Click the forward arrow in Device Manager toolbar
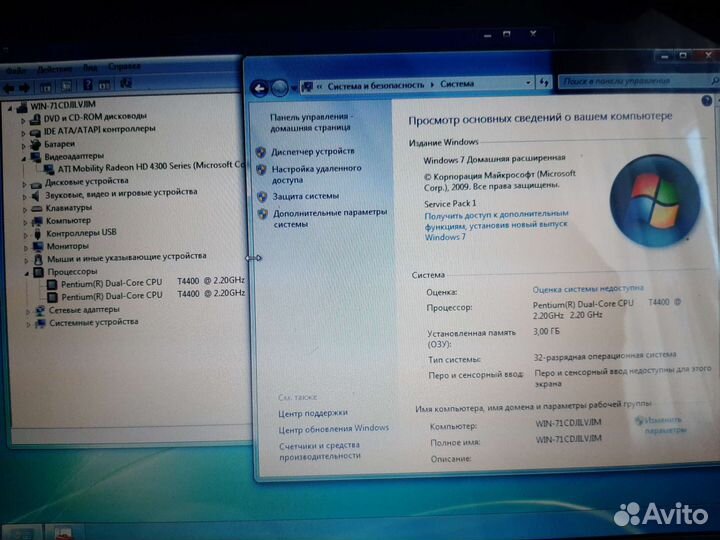 pyautogui.click(x=24, y=87)
